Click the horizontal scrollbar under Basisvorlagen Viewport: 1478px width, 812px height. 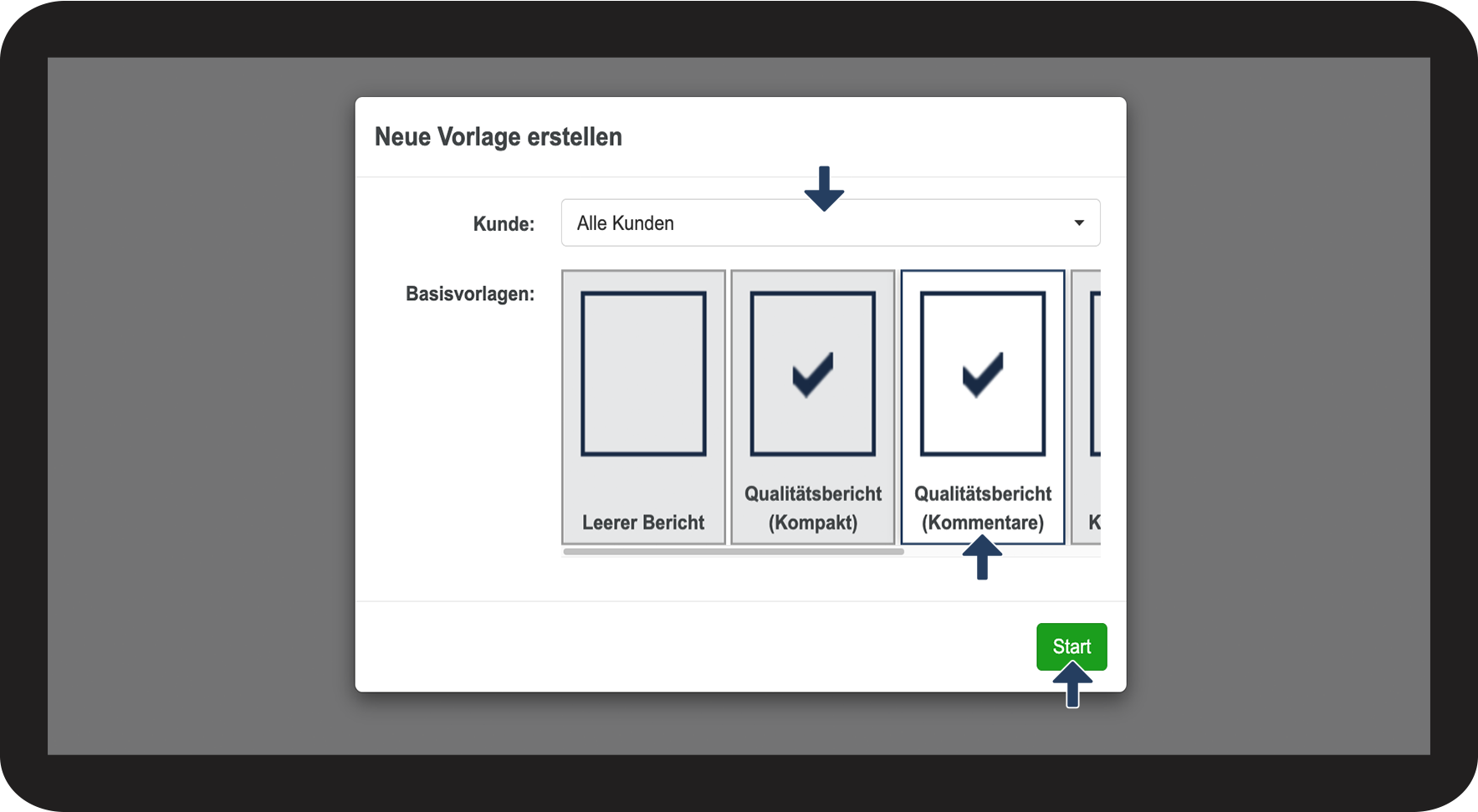pos(734,552)
